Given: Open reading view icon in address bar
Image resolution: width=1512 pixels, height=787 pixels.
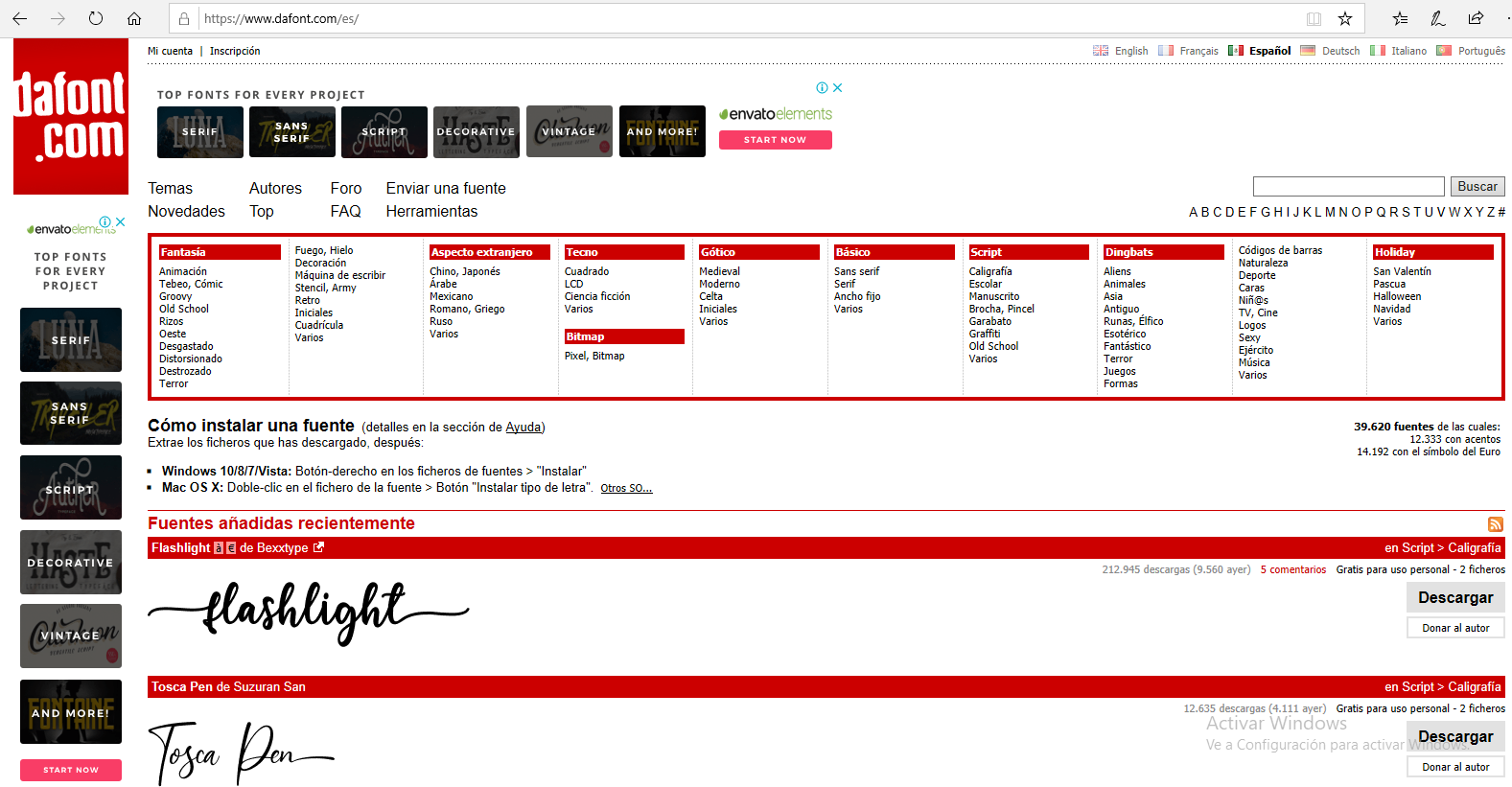Looking at the screenshot, I should point(1314,18).
